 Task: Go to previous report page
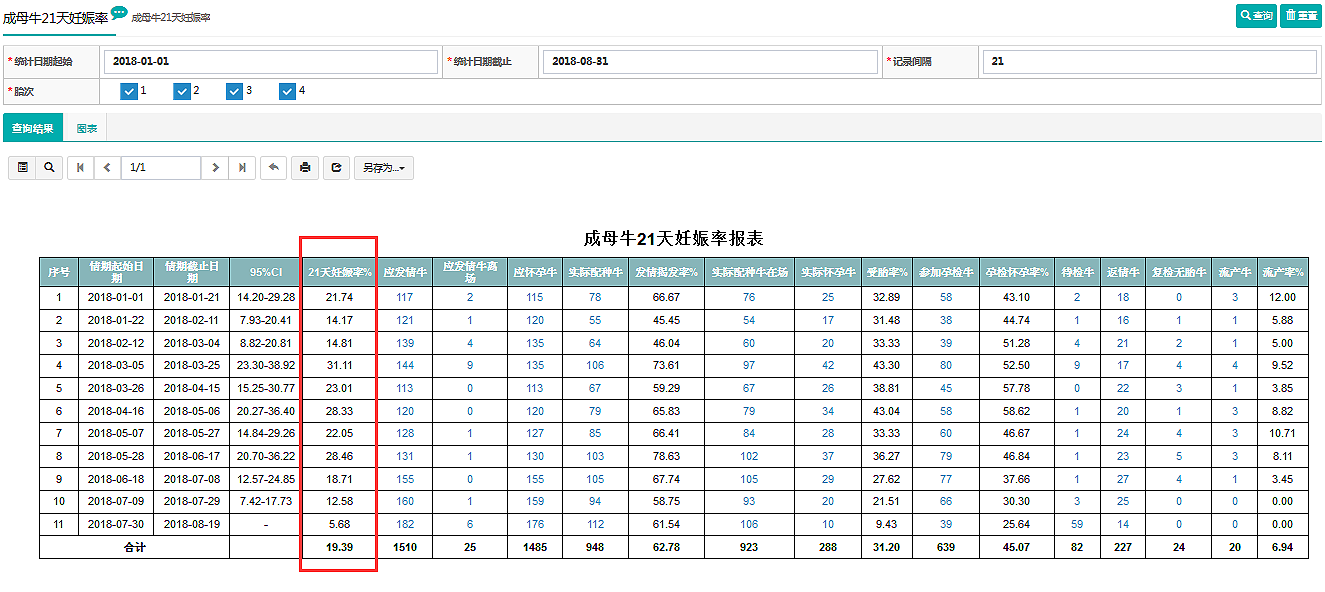(x=108, y=168)
